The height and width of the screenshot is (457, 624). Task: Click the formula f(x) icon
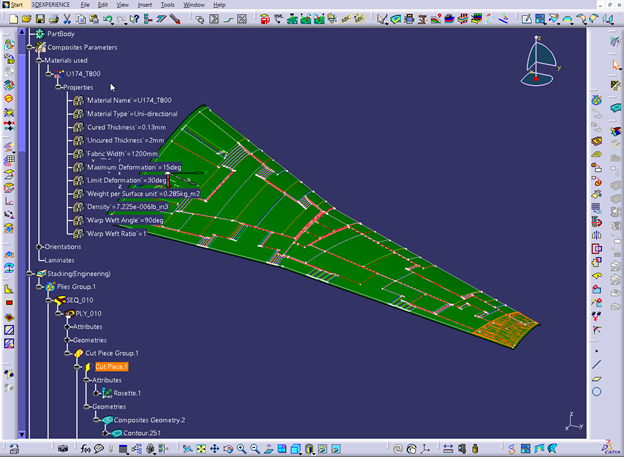[x=86, y=449]
